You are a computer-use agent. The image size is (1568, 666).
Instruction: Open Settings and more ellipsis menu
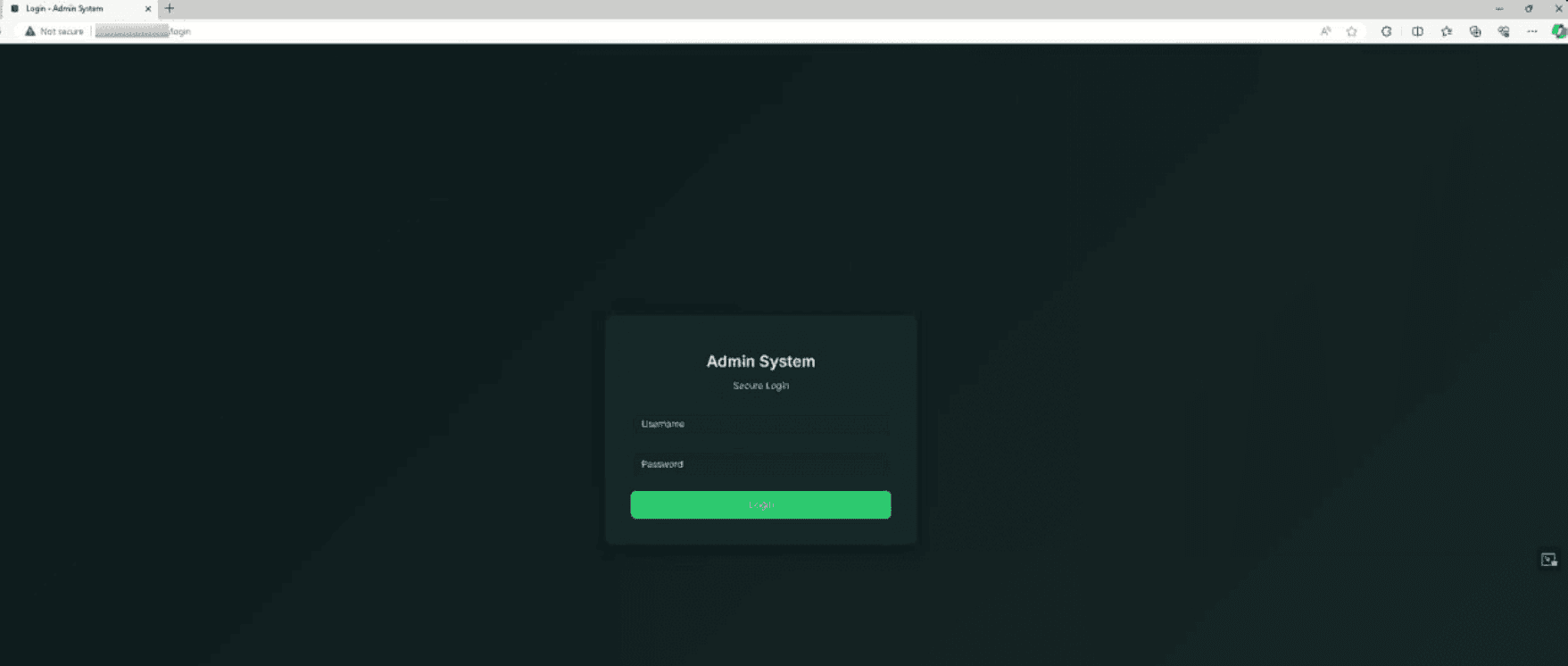pyautogui.click(x=1532, y=31)
